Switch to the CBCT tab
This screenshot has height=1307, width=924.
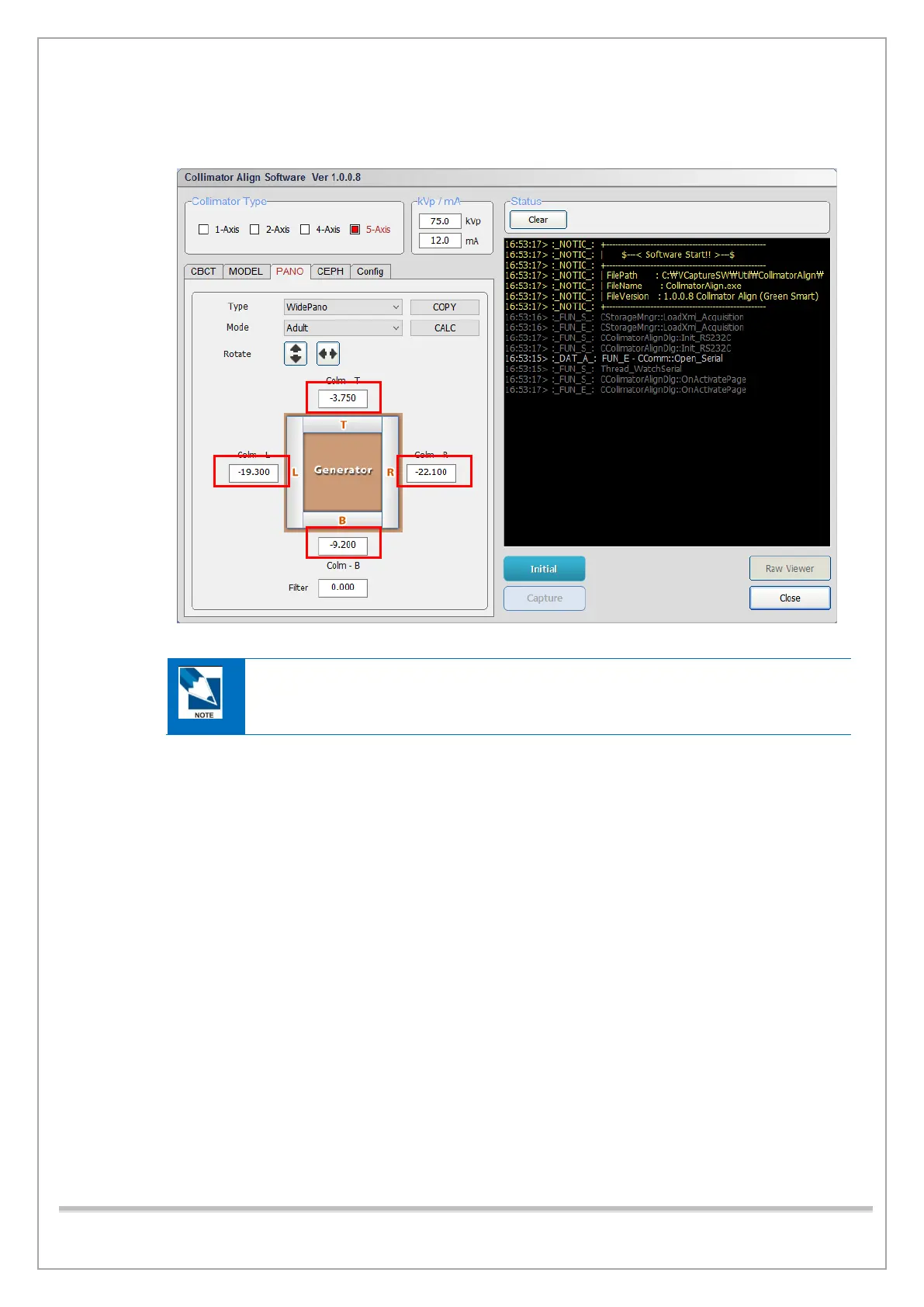203,272
